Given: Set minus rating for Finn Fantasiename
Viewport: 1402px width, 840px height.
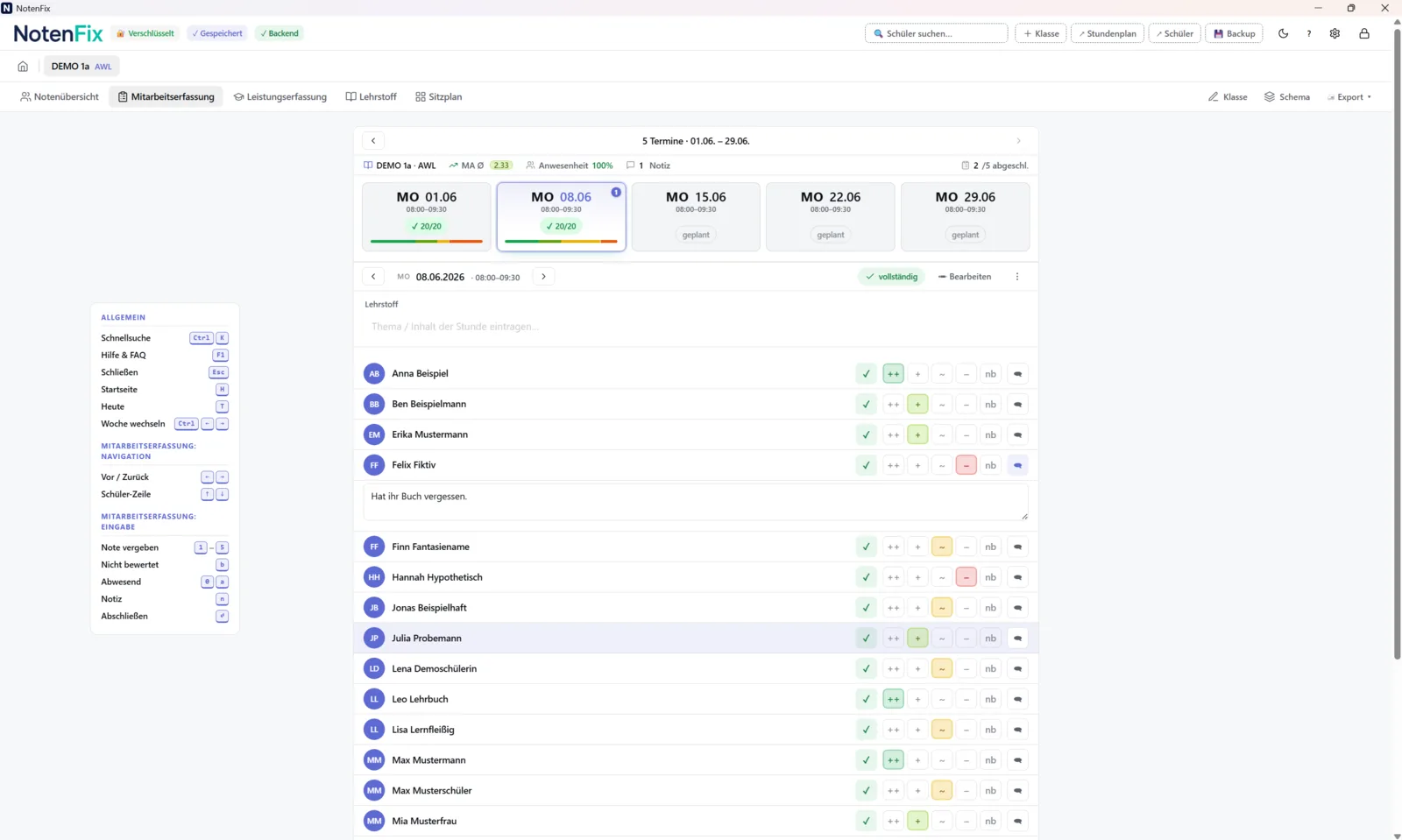Looking at the screenshot, I should click(967, 547).
